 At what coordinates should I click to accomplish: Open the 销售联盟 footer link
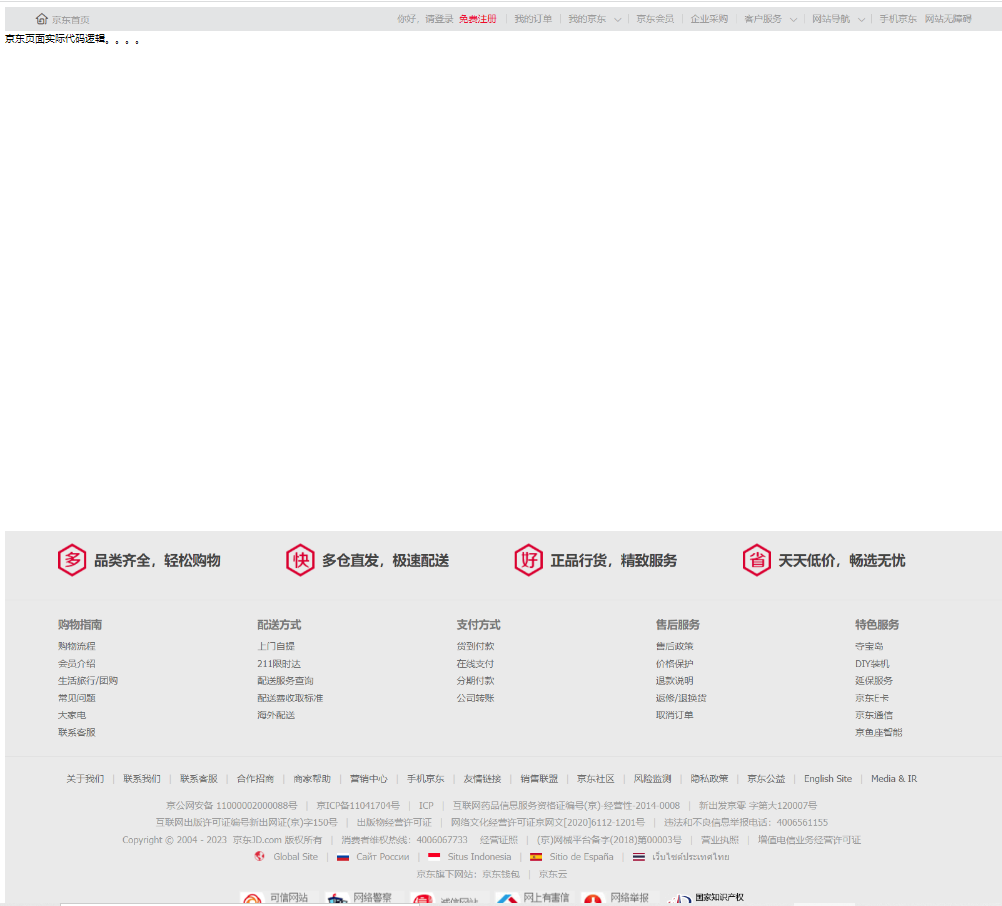click(x=539, y=778)
